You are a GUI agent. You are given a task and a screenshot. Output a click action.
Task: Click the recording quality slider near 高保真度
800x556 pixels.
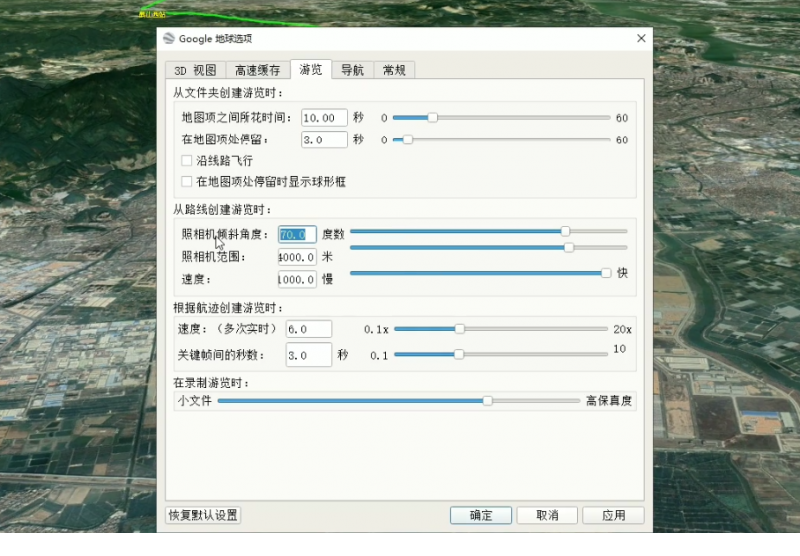coord(487,401)
